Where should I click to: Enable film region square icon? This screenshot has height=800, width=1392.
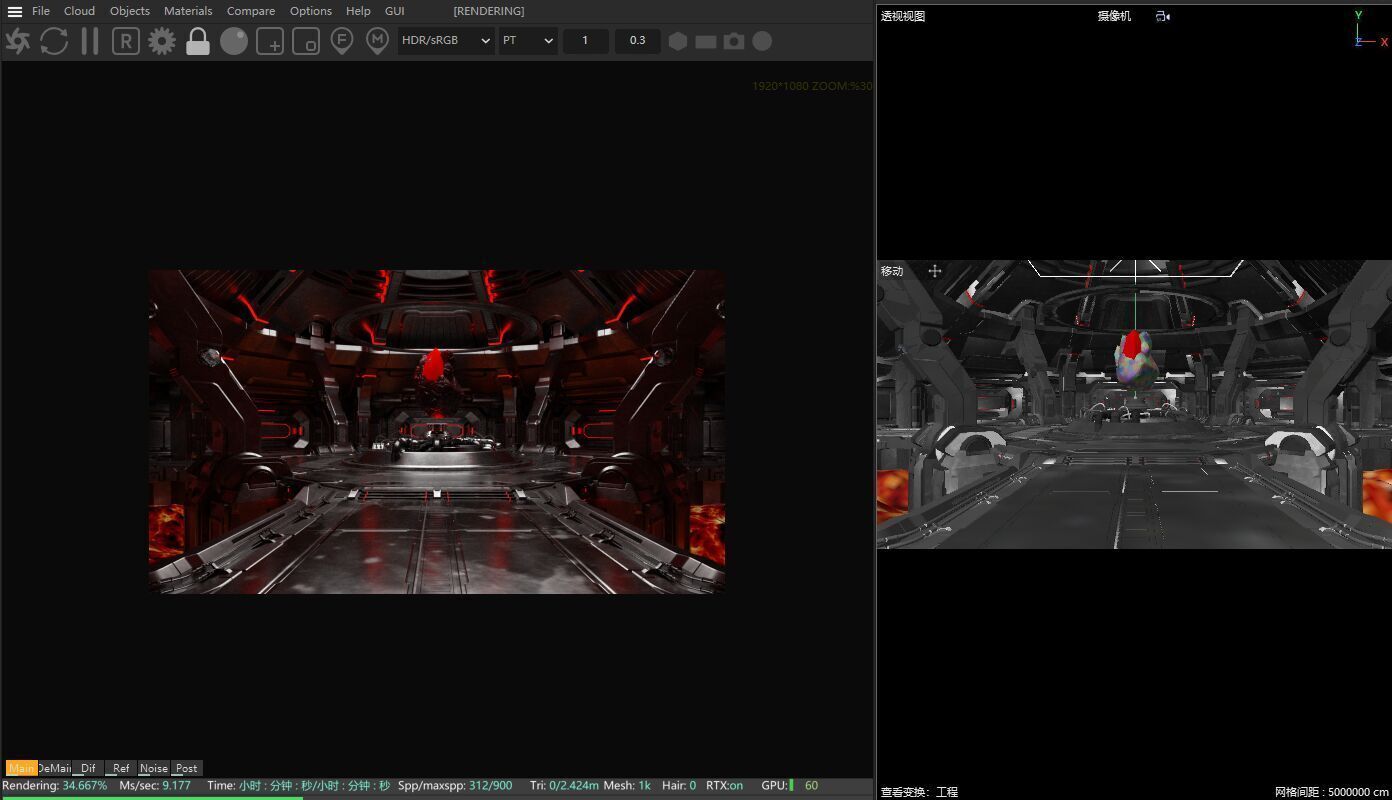306,41
